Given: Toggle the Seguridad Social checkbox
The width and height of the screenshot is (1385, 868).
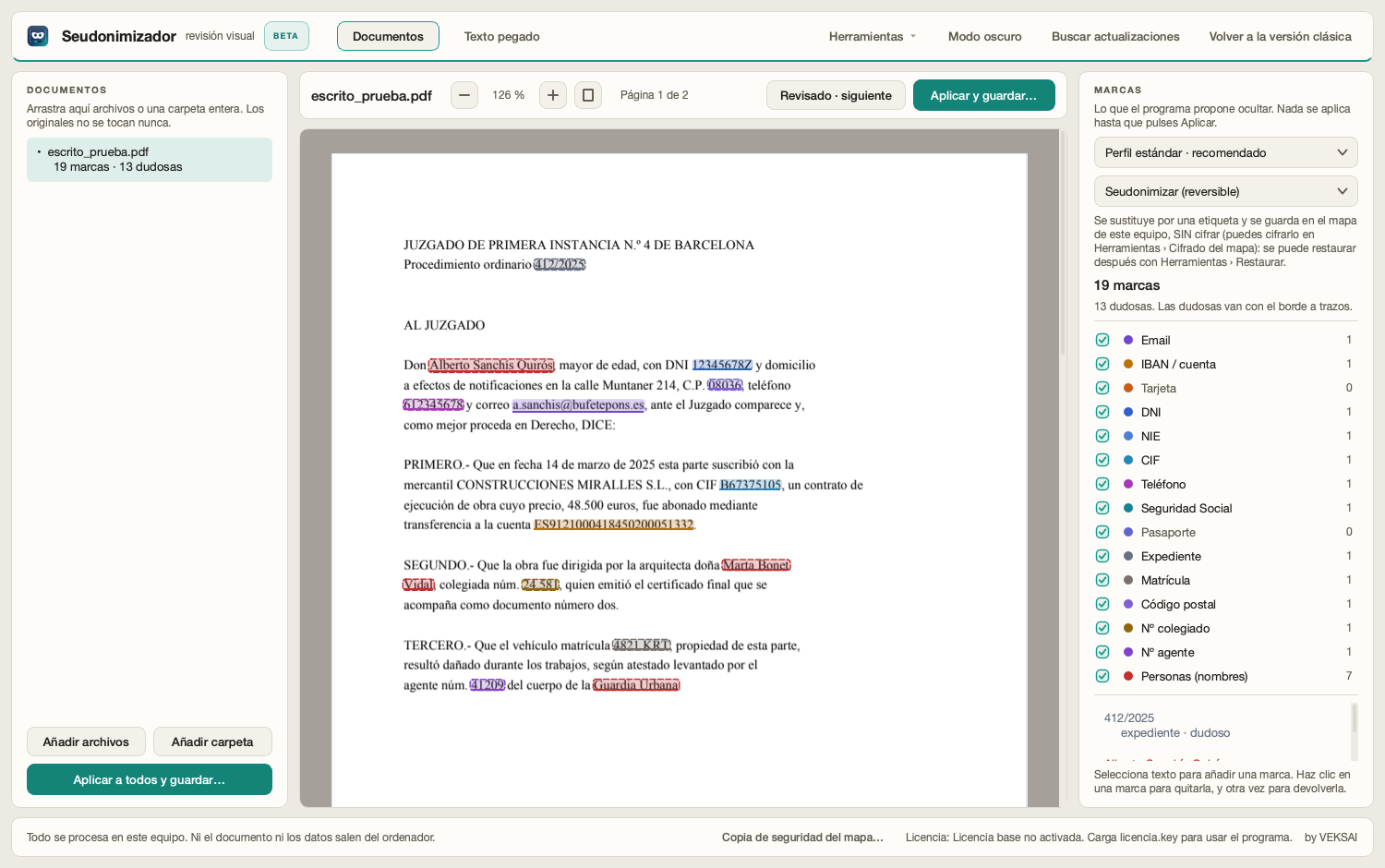Looking at the screenshot, I should coord(1102,508).
